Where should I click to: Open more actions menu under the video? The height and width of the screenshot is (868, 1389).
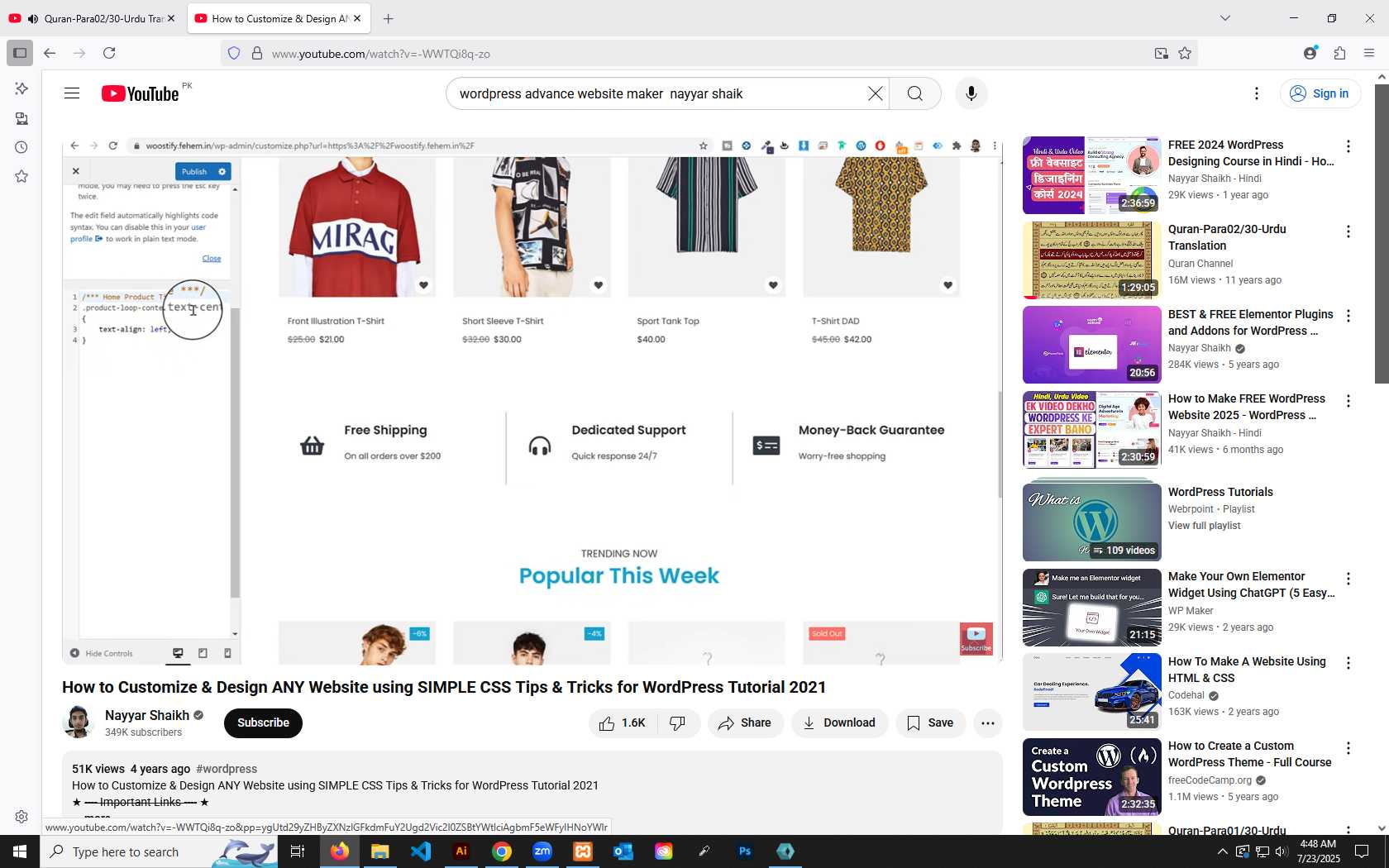[x=987, y=723]
